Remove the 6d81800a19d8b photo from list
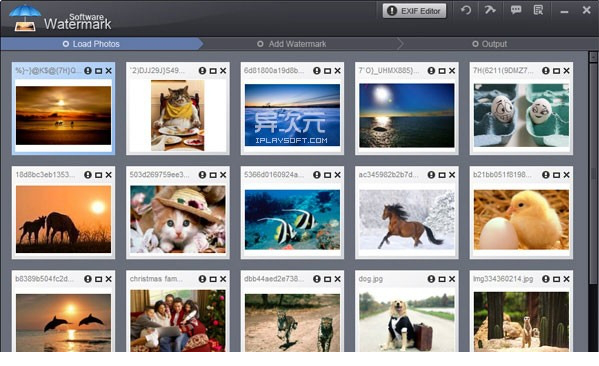This screenshot has height=366, width=599. (x=338, y=71)
